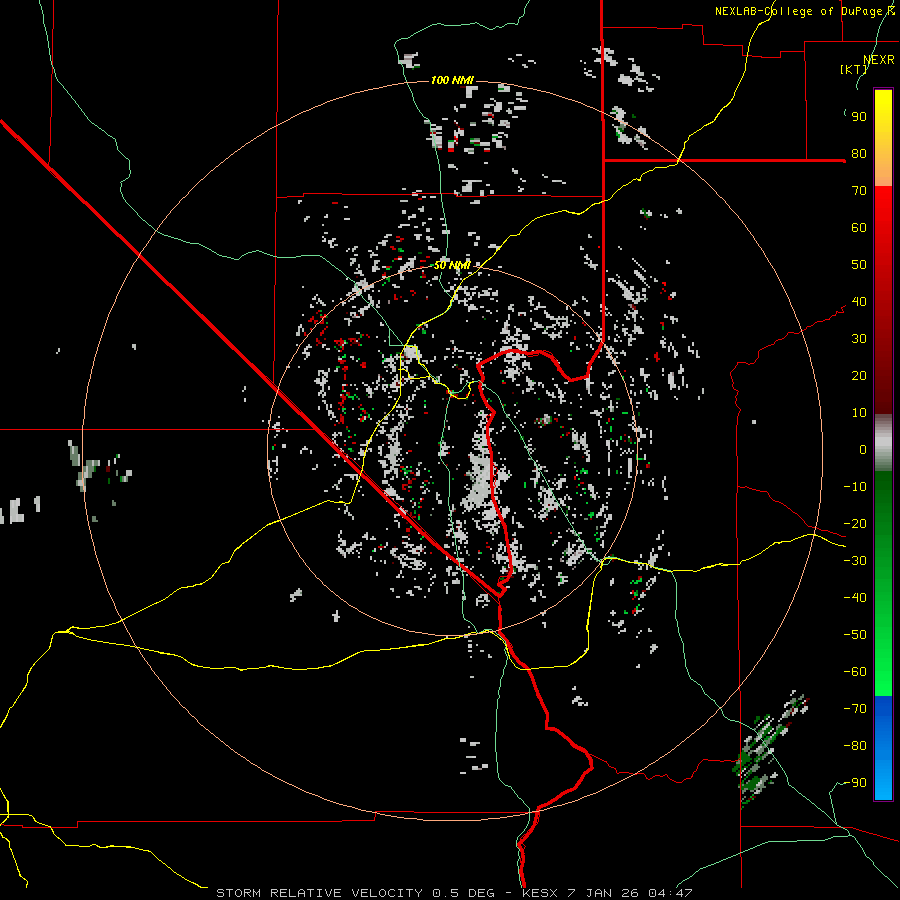Click the -20 value on velocity scale
Image resolution: width=900 pixels, height=900 pixels.
pos(855,524)
